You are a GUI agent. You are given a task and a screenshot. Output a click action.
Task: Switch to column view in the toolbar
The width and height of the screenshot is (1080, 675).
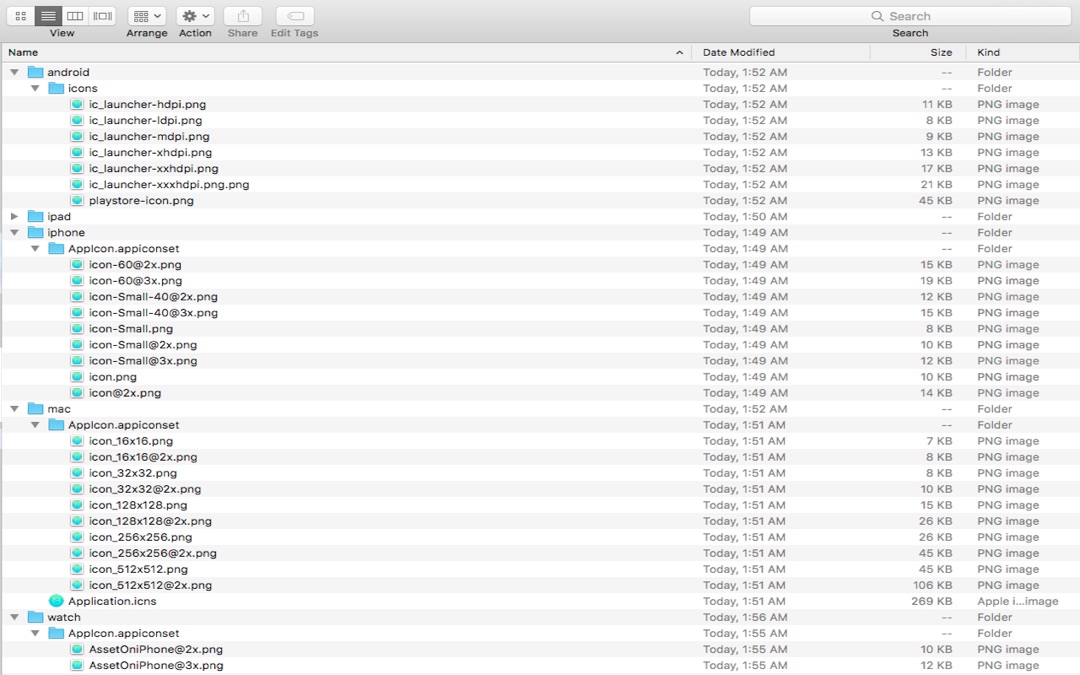coord(75,15)
